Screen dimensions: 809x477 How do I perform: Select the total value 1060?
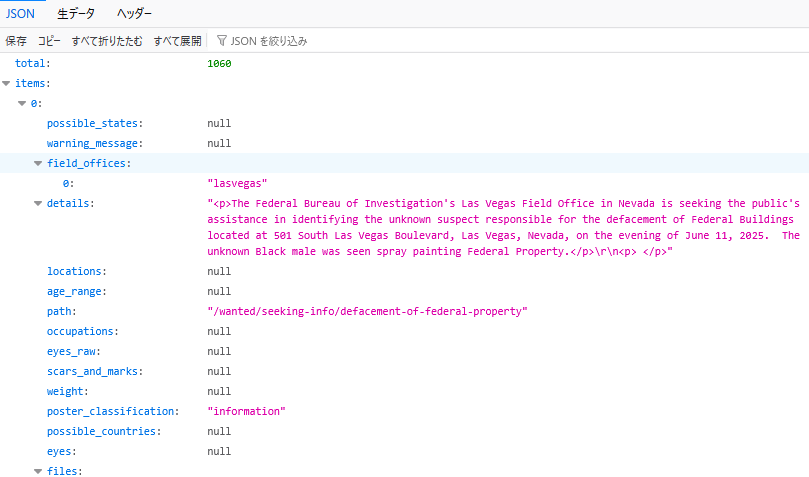pyautogui.click(x=219, y=64)
